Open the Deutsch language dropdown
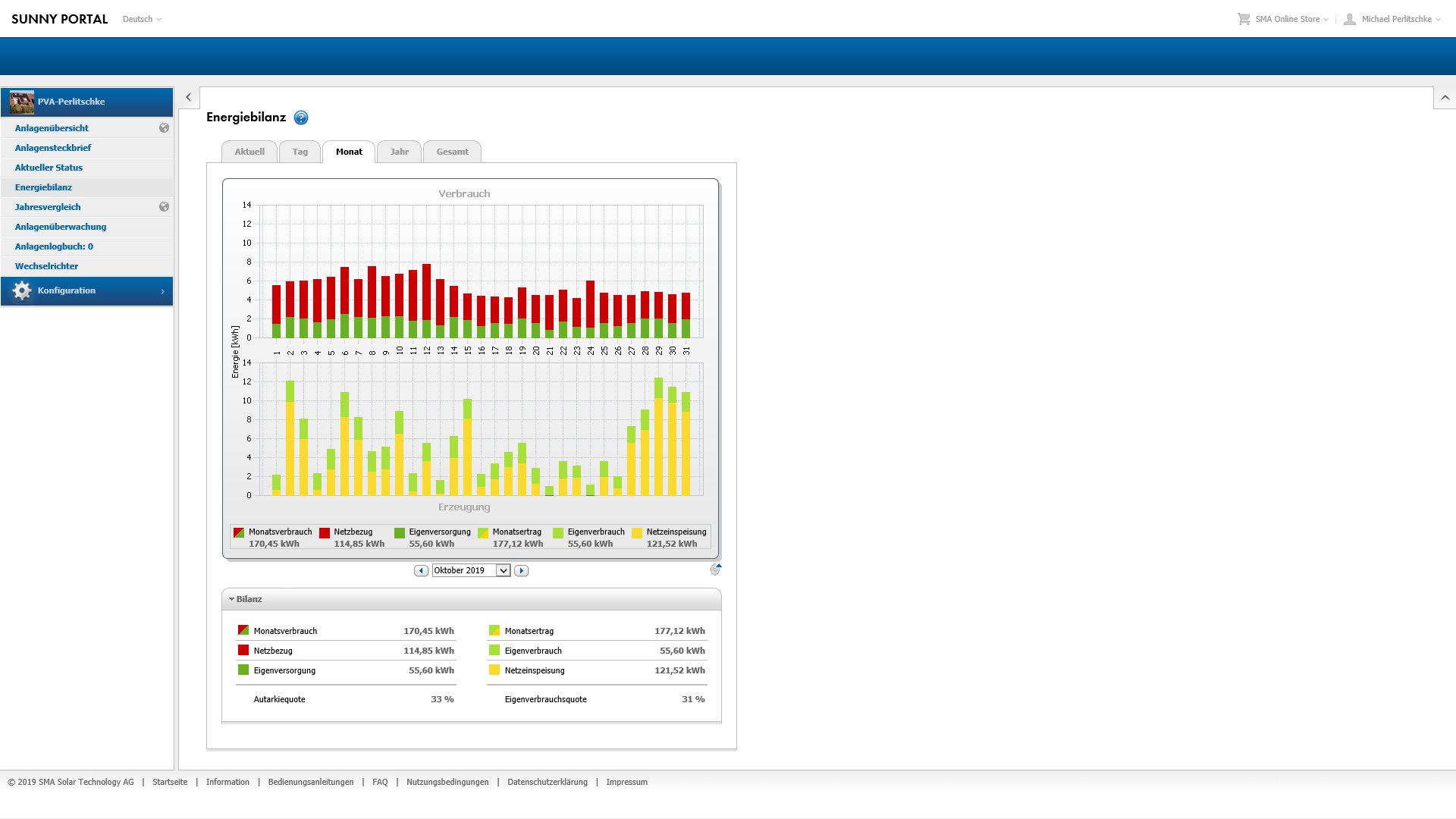This screenshot has height=819, width=1456. click(142, 19)
